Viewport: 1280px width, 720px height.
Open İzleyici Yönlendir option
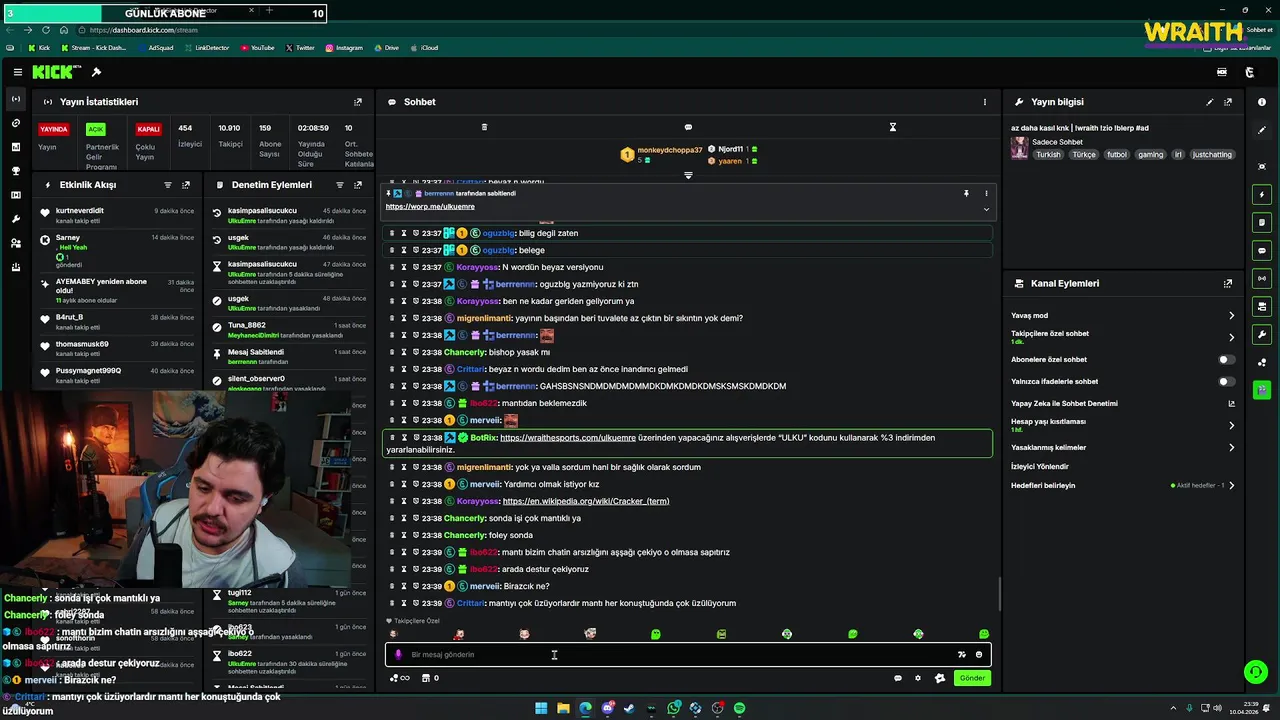tap(1040, 466)
